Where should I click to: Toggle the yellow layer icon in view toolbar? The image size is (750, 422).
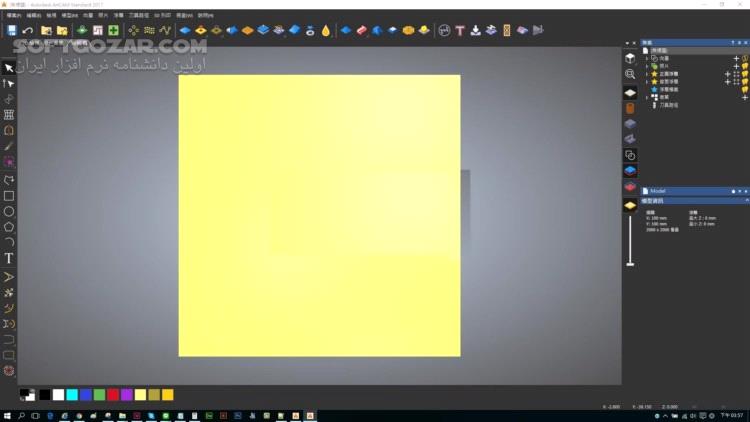[x=630, y=205]
